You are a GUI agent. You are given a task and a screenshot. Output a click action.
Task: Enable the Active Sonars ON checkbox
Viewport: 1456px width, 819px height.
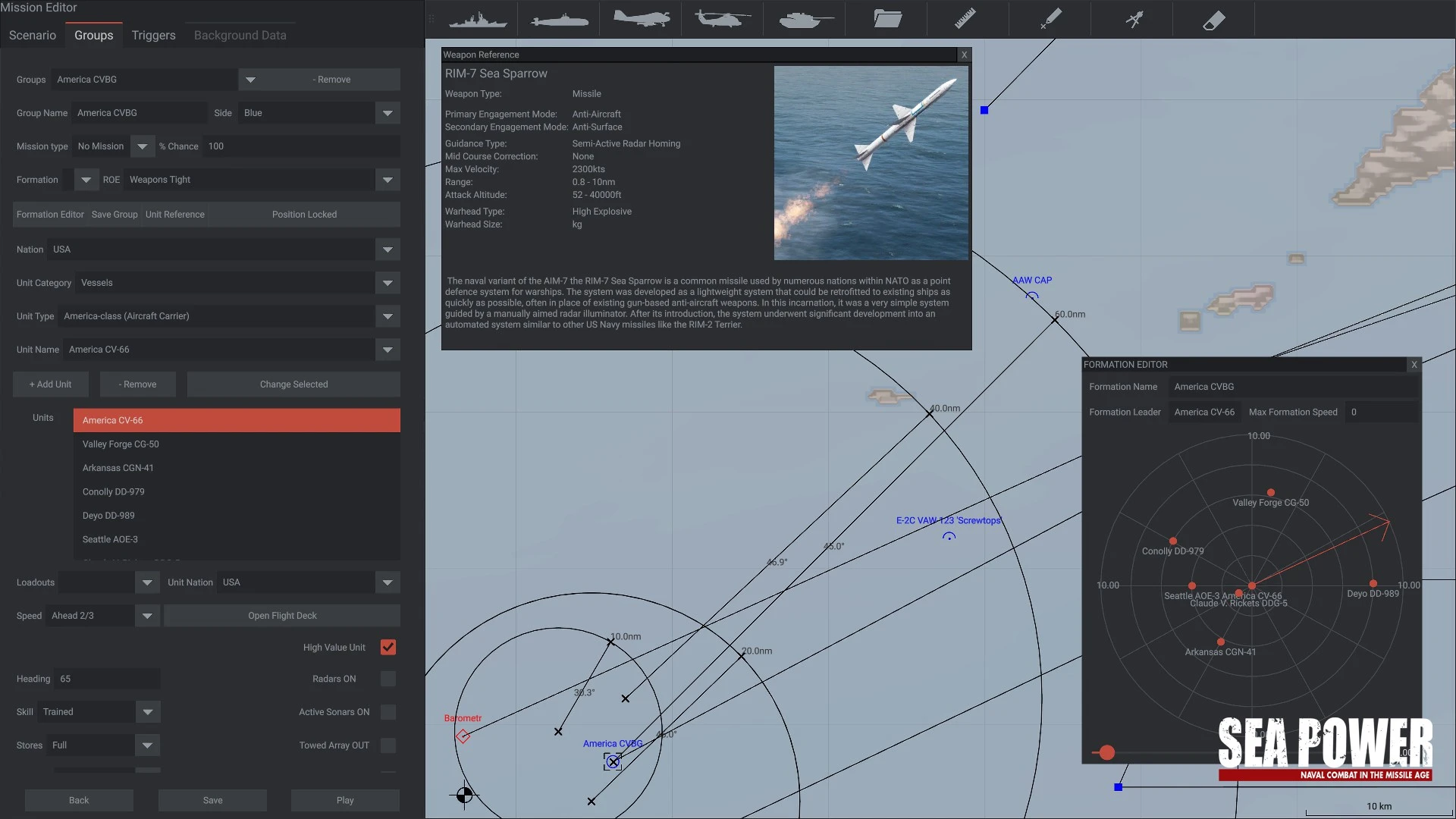pos(388,712)
